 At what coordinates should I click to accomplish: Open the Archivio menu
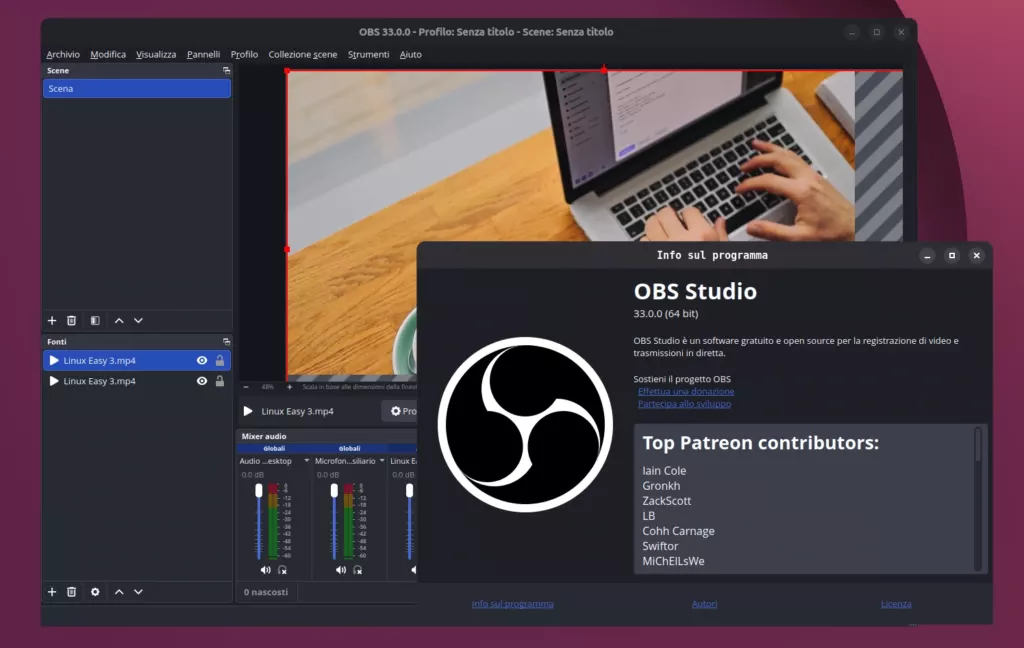point(63,54)
